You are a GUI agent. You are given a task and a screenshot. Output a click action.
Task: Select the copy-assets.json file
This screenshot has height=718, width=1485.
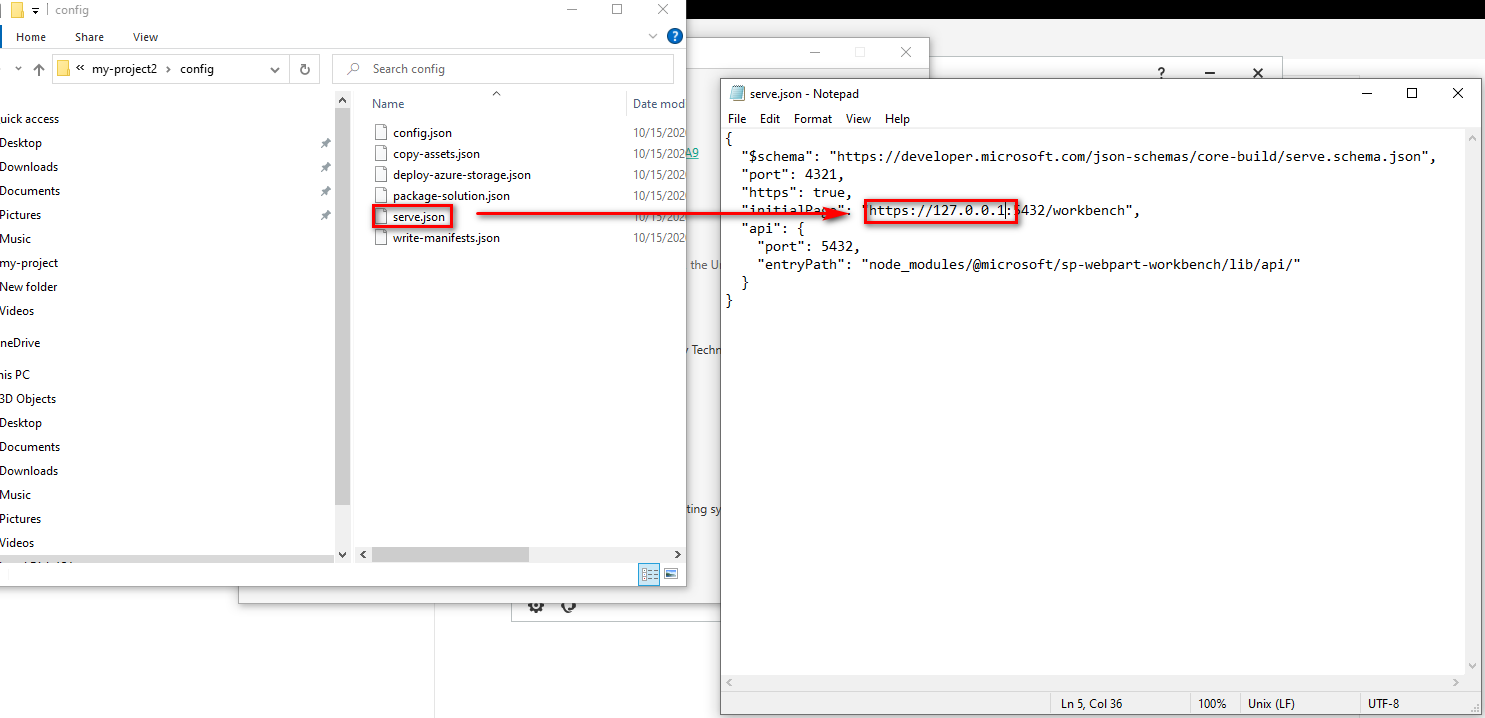coord(436,154)
